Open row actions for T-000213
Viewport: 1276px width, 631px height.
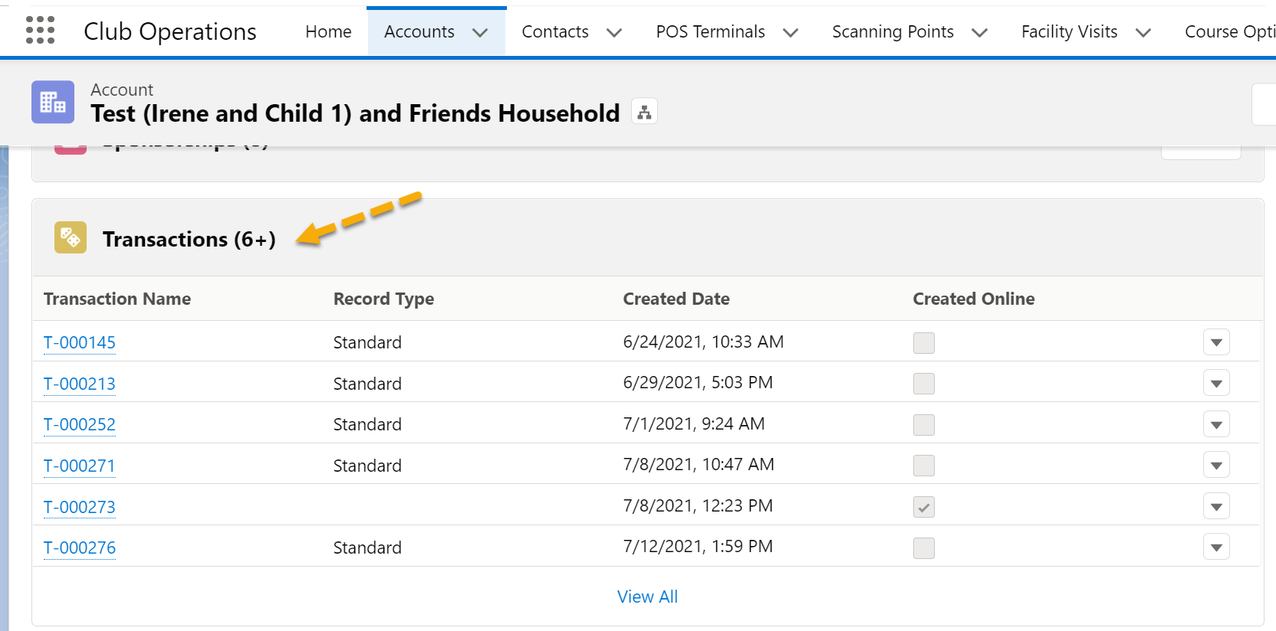pyautogui.click(x=1215, y=383)
